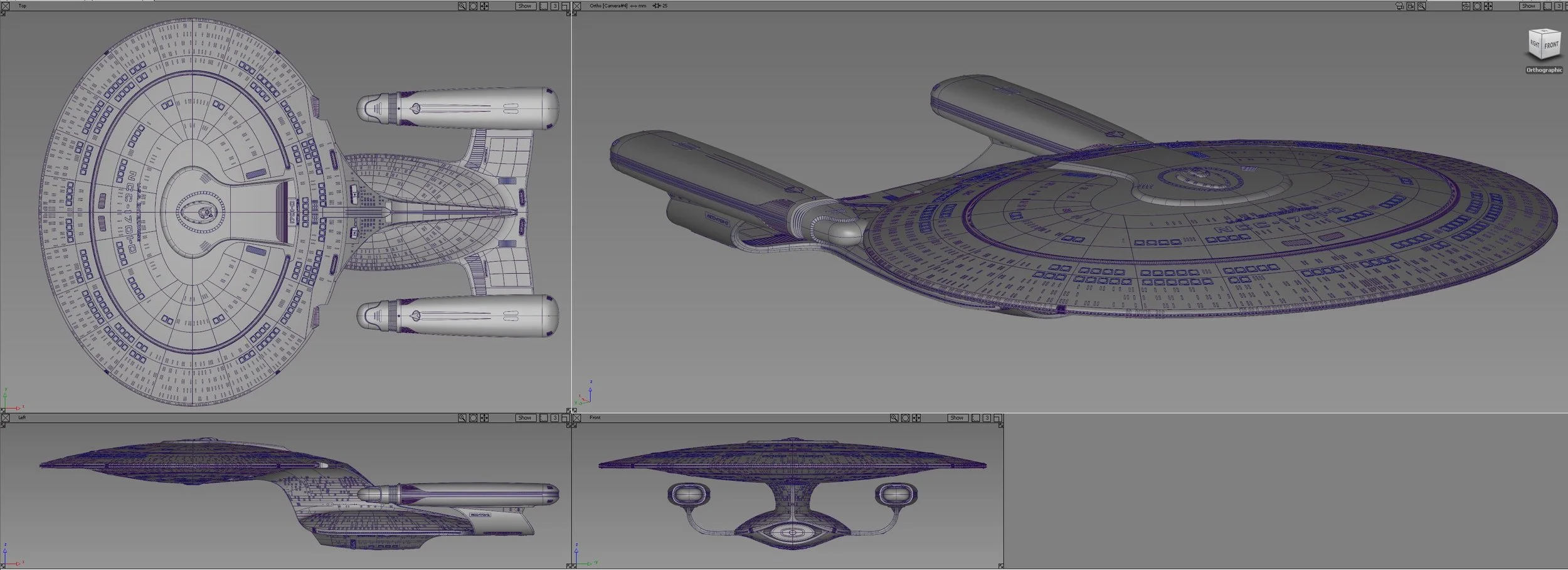Open the Ortho [Camera#4] view name dropdown
This screenshot has width=1568, height=570.
[x=608, y=6]
